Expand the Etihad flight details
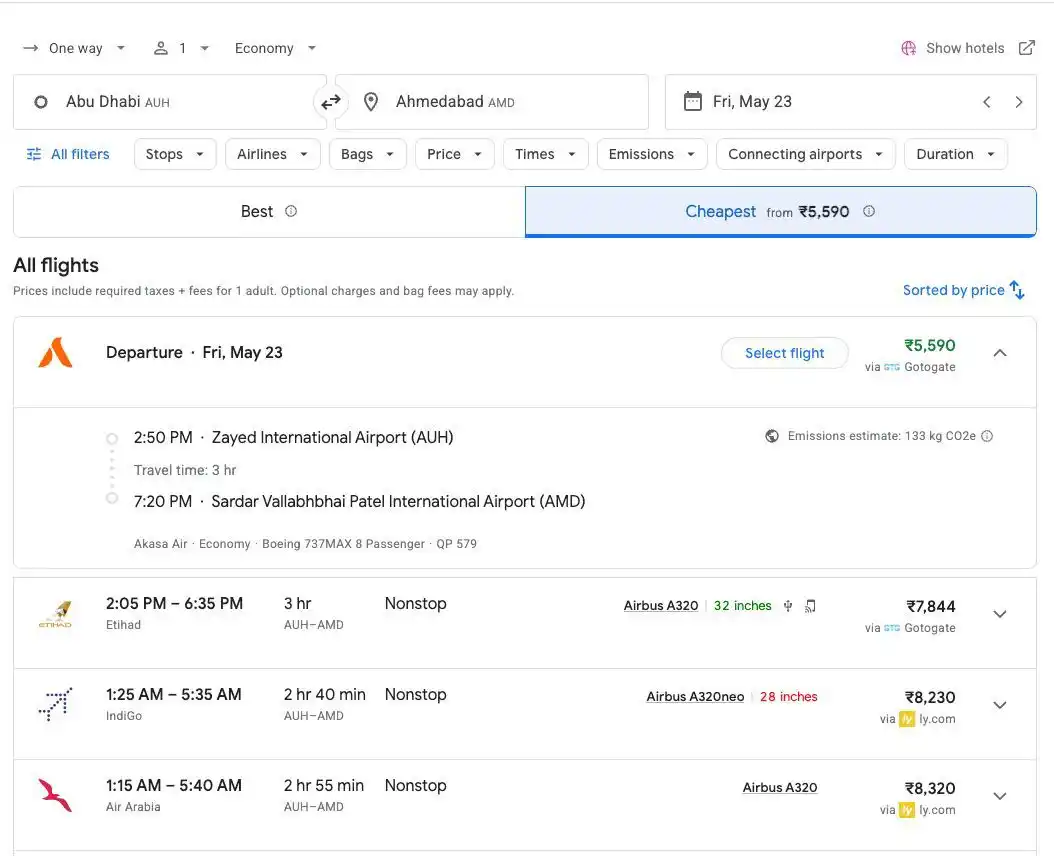The image size is (1054, 856). (x=1000, y=614)
